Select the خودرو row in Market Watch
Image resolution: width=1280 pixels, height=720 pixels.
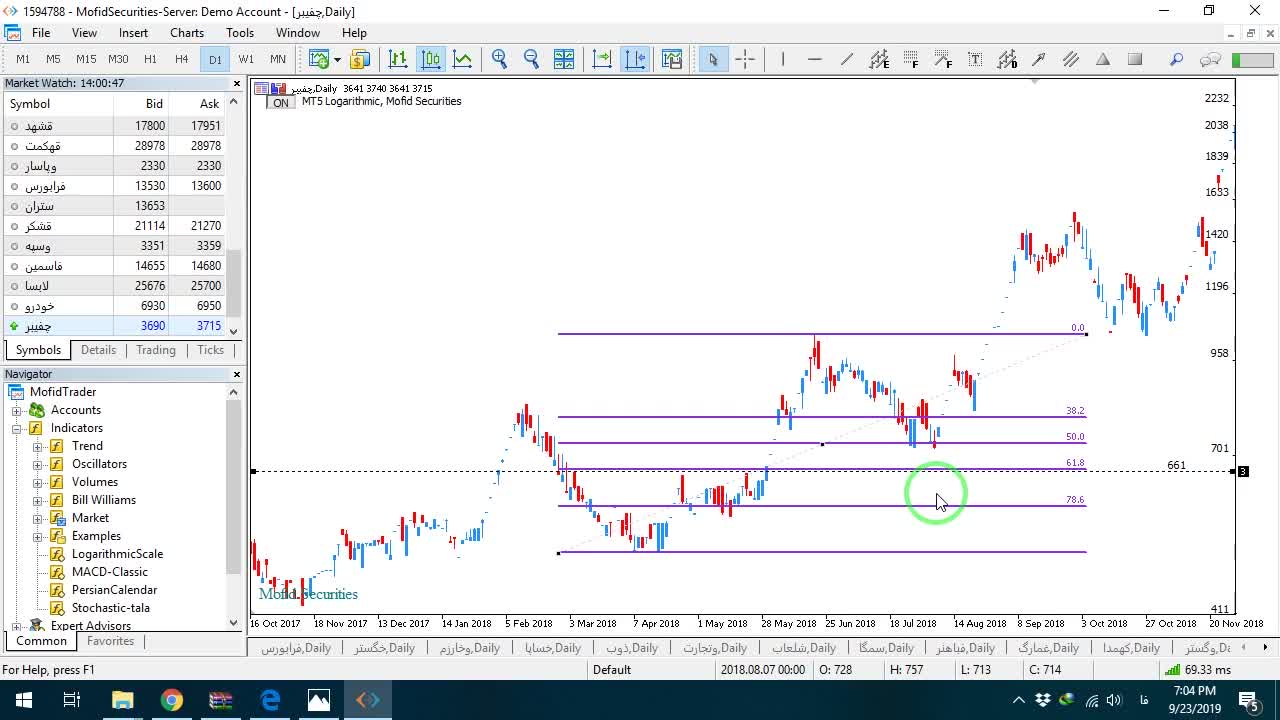(114, 306)
